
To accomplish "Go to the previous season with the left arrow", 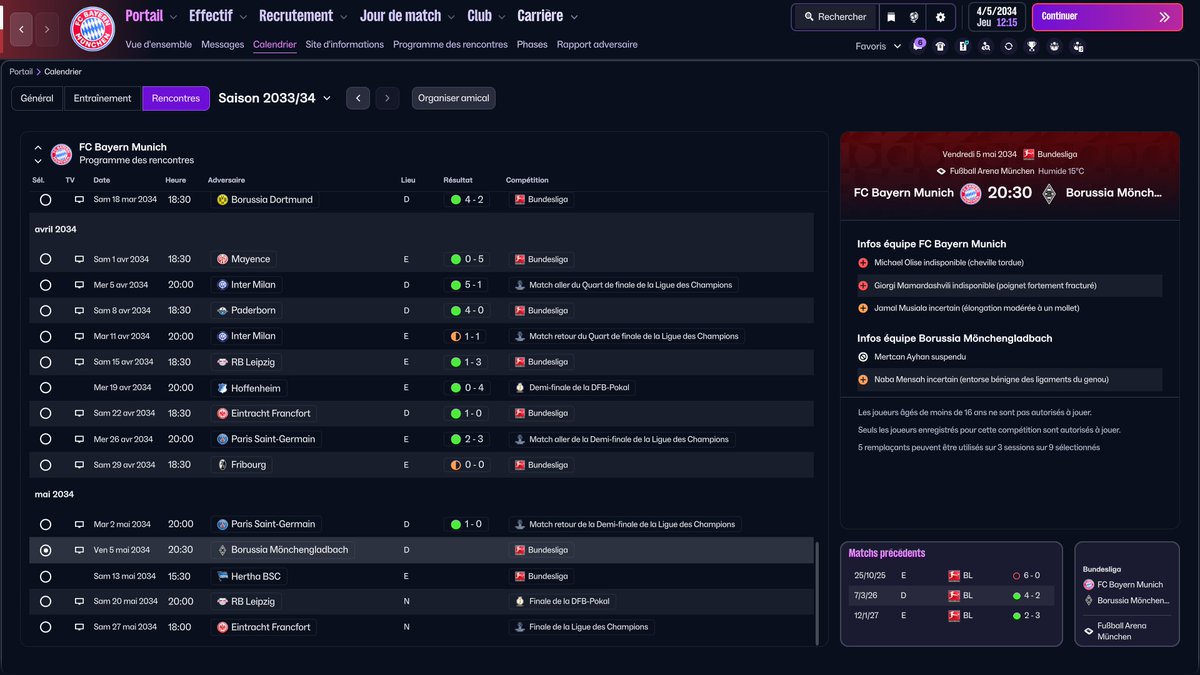I will pos(358,98).
